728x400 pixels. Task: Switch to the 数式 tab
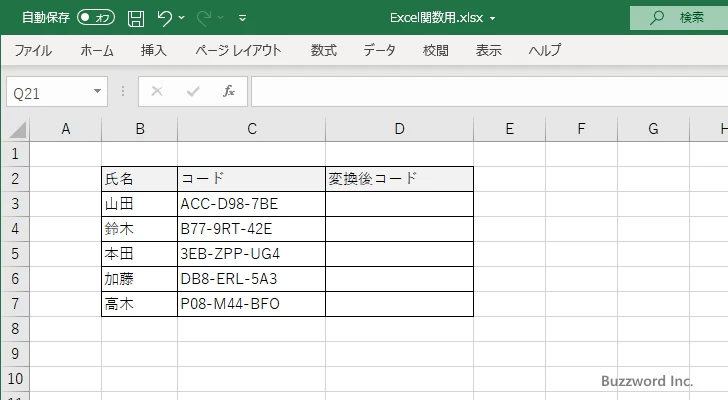pyautogui.click(x=324, y=50)
